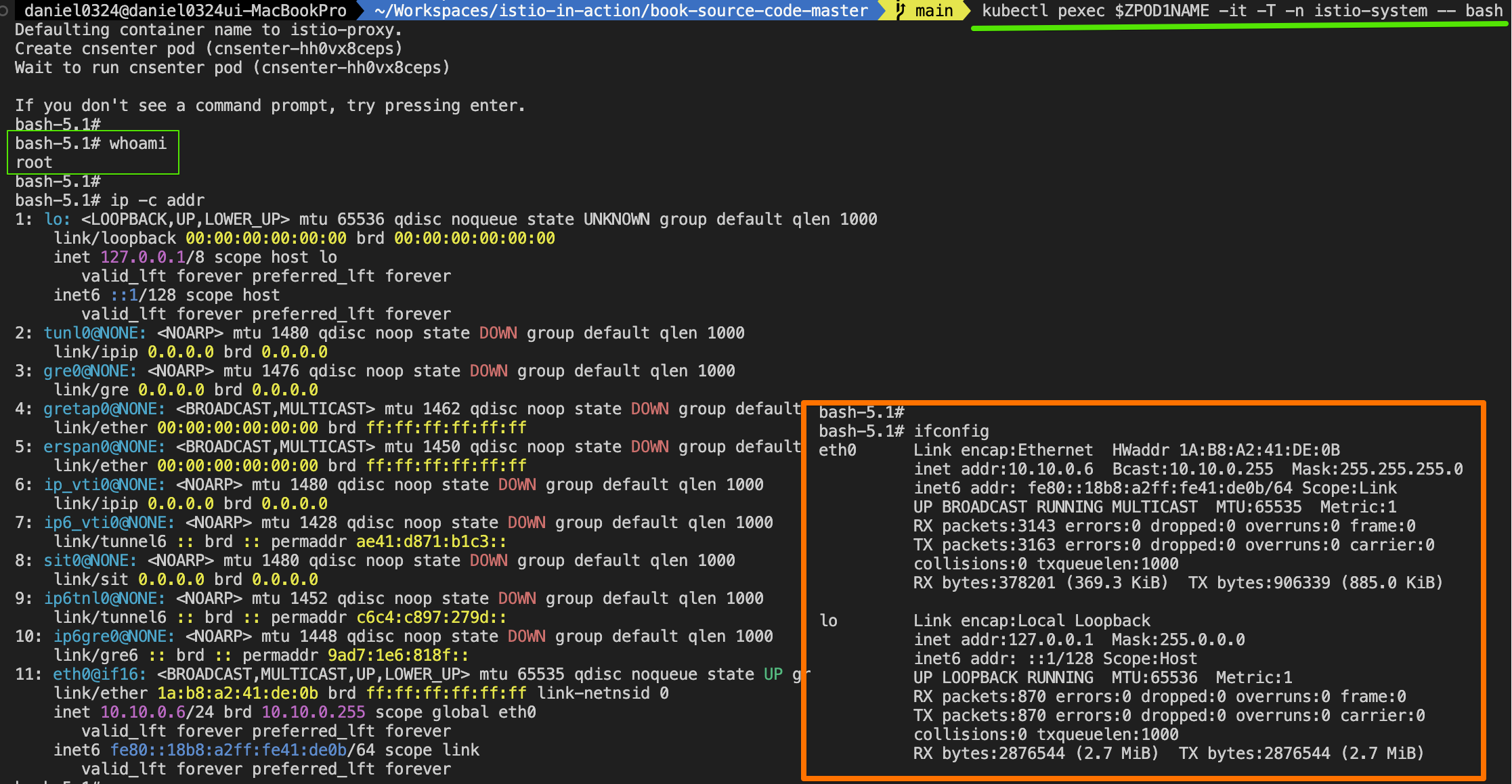Click the username@host prompt segment
Viewport: 1512px width, 784px height.
tap(185, 11)
